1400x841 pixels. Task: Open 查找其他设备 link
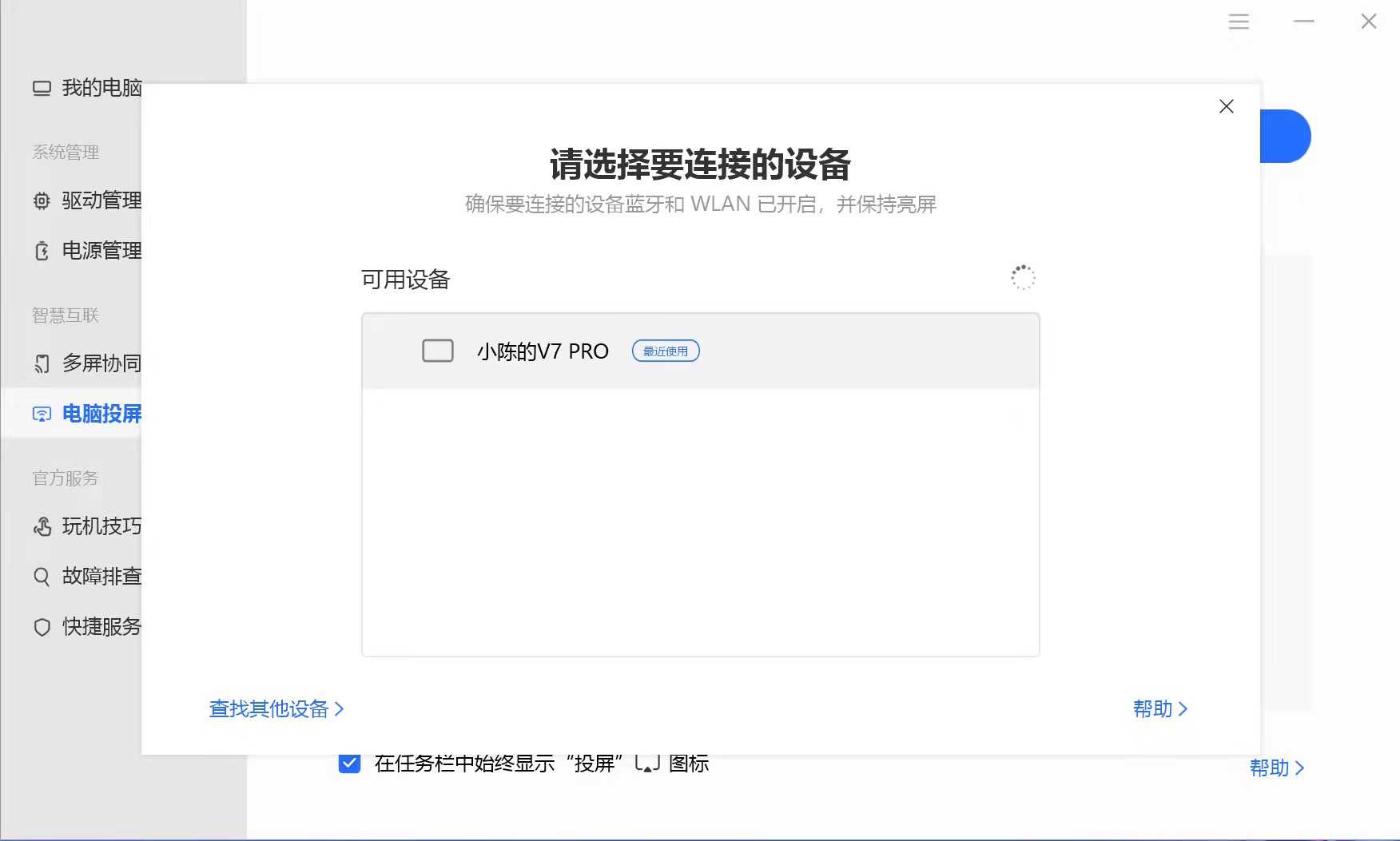click(x=276, y=708)
